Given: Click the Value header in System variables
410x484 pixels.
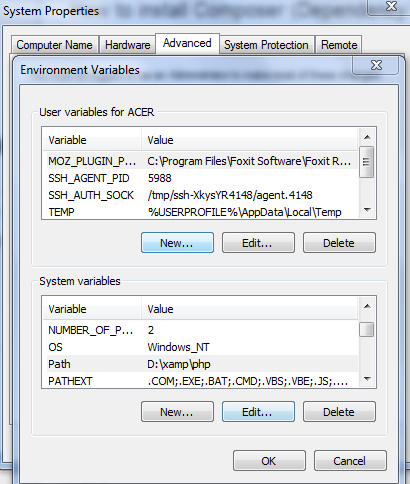Looking at the screenshot, I should tap(250, 309).
